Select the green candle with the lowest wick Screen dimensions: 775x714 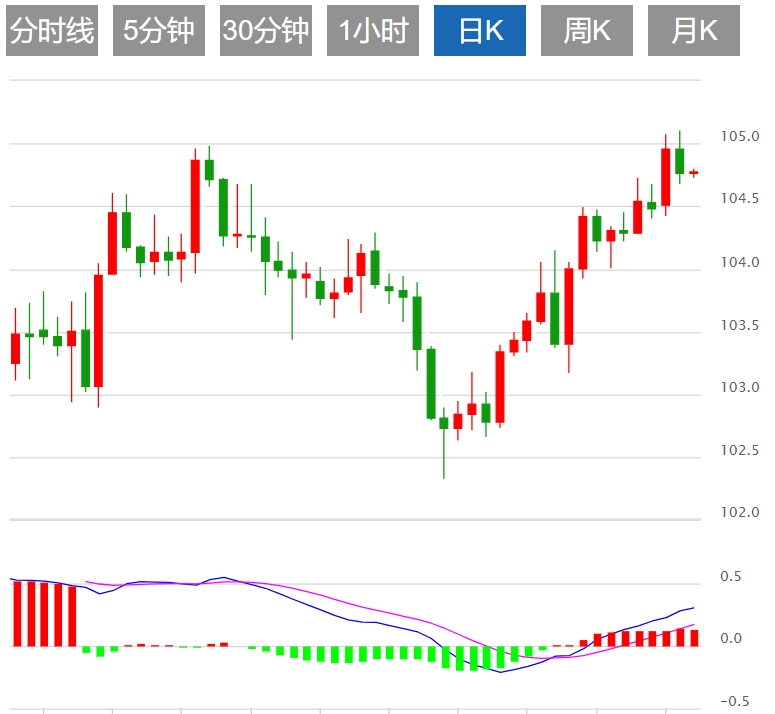[444, 423]
